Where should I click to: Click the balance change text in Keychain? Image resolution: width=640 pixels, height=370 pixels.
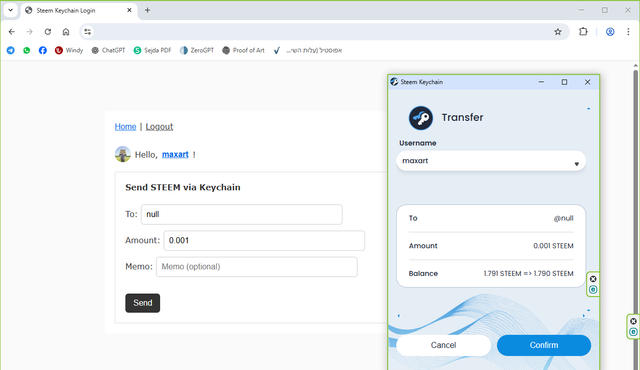528,274
